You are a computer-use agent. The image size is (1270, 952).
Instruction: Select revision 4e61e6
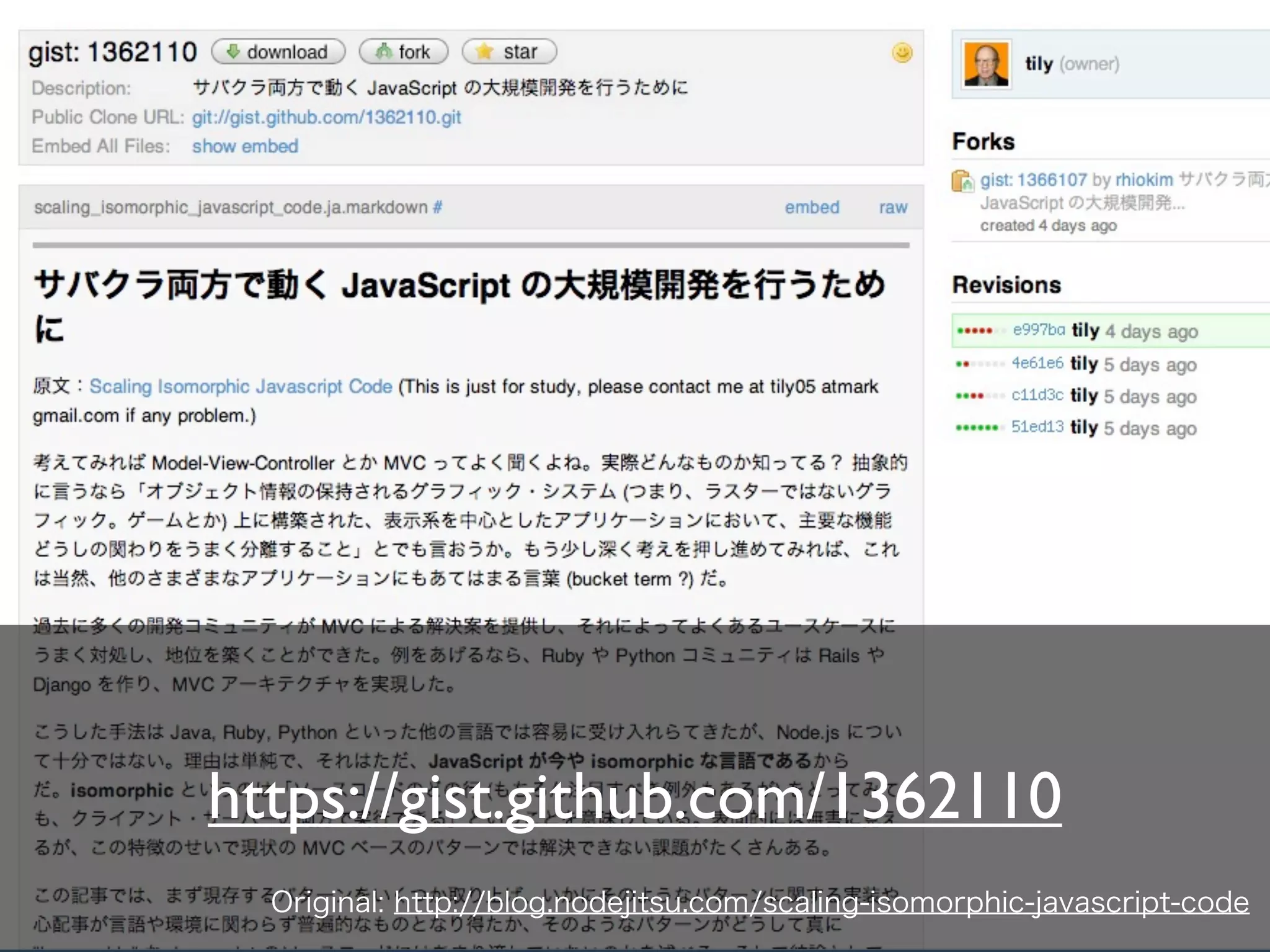pos(1037,363)
